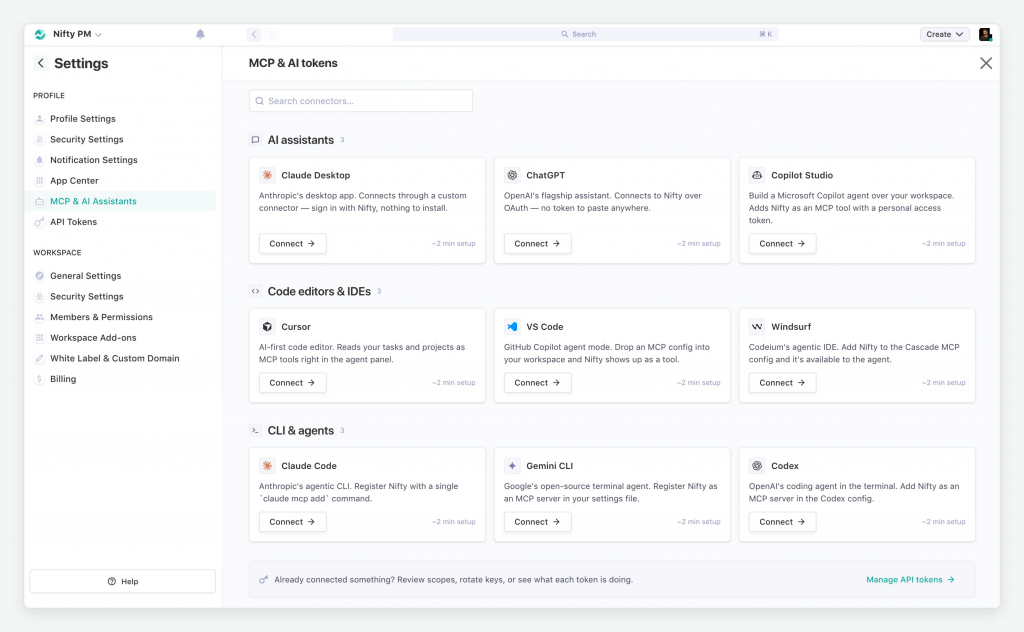Viewport: 1024px width, 632px height.
Task: Go to API Tokens settings page
Action: pyautogui.click(x=73, y=222)
